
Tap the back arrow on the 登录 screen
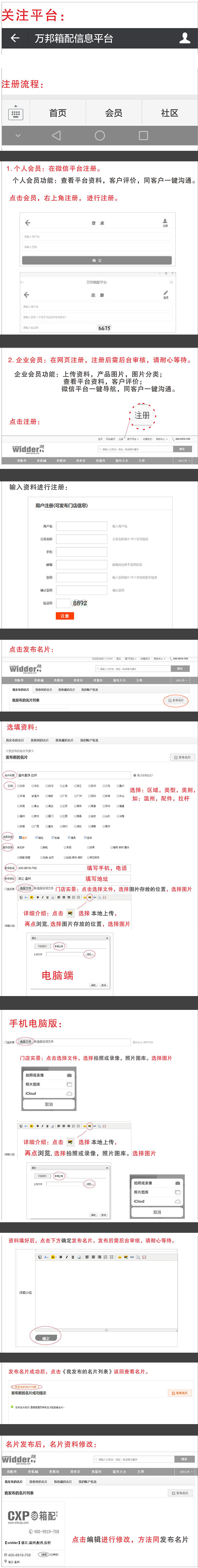[27, 223]
